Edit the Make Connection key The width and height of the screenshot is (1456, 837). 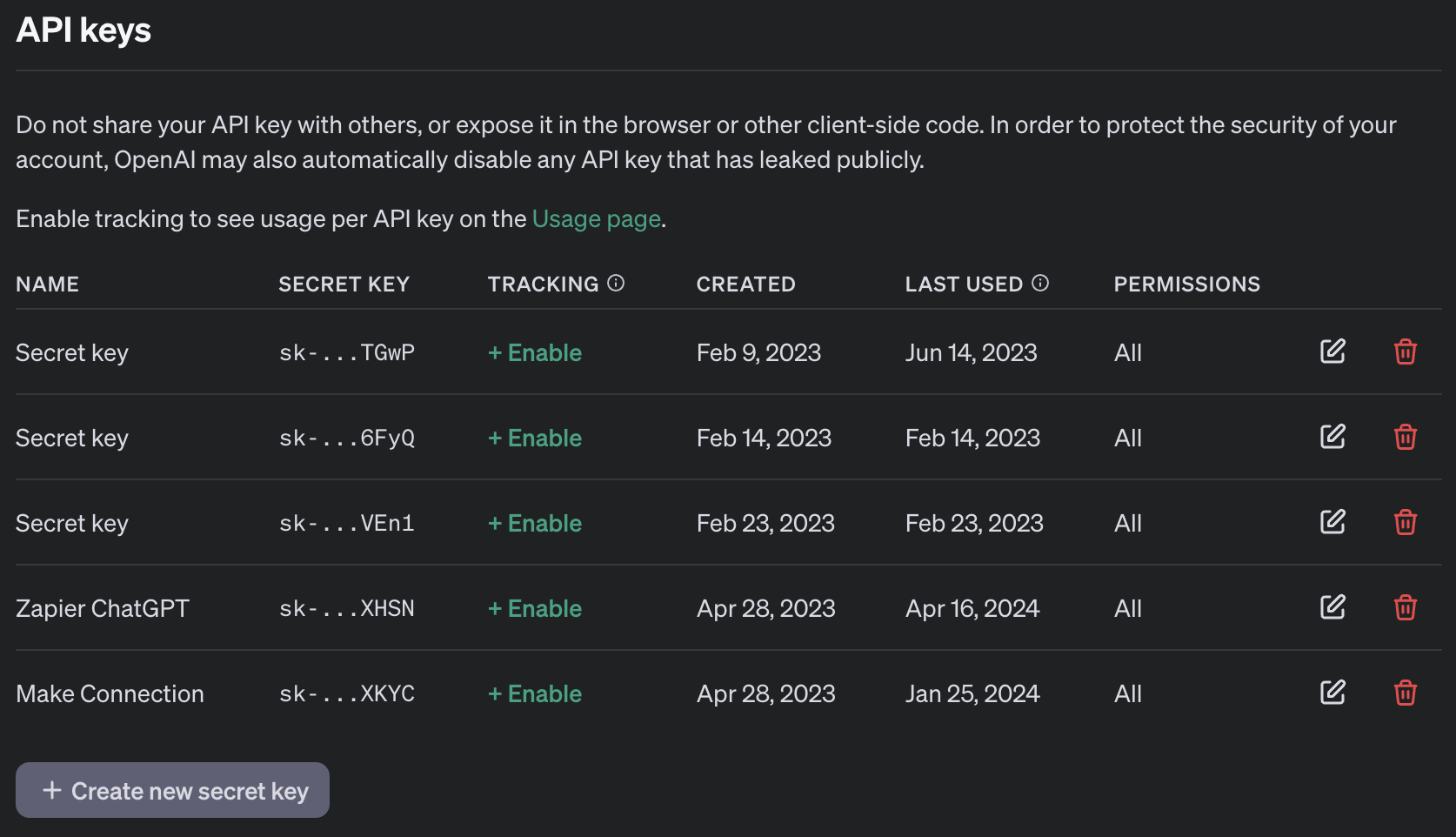(x=1332, y=693)
